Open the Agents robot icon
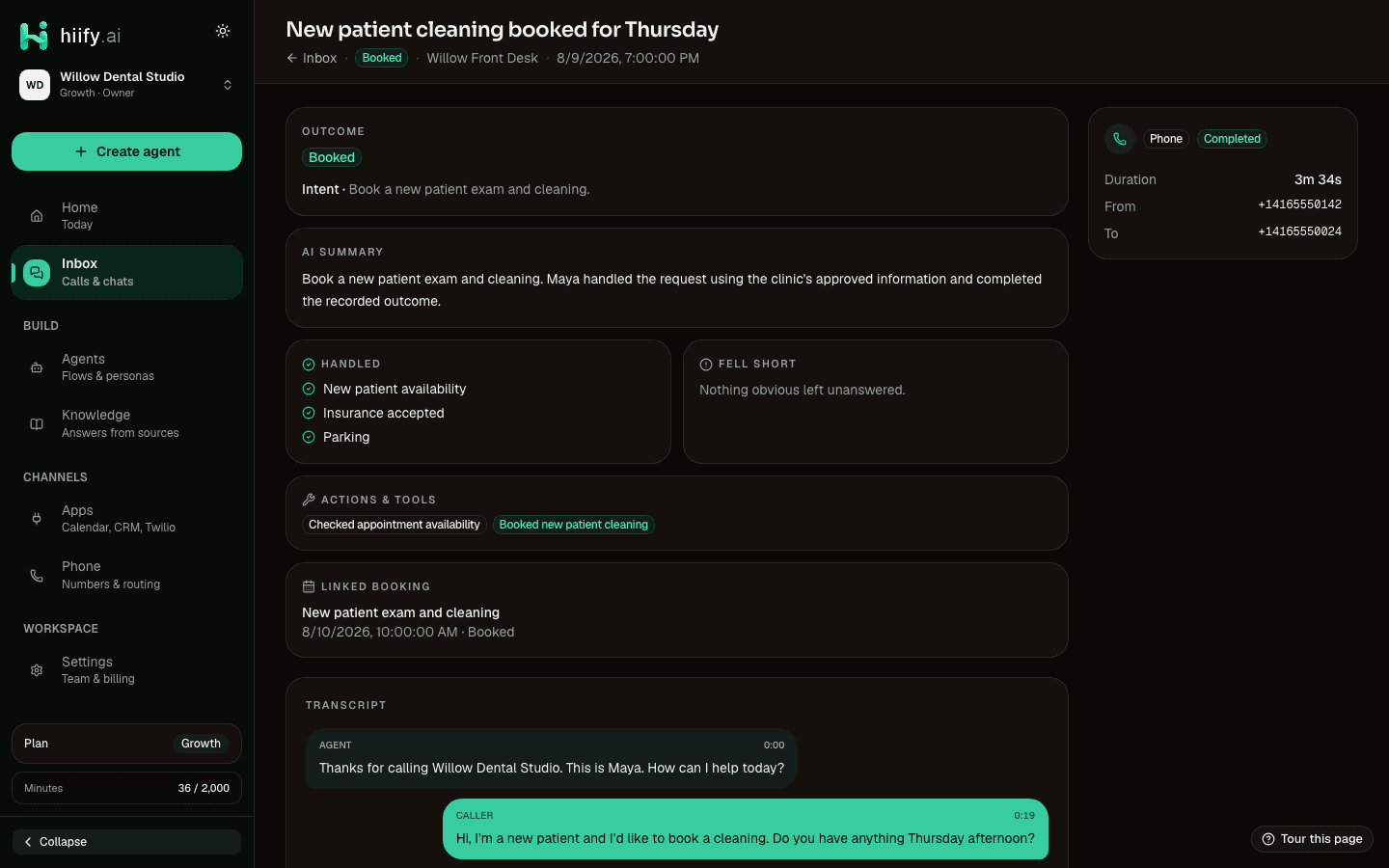1389x868 pixels. tap(37, 367)
